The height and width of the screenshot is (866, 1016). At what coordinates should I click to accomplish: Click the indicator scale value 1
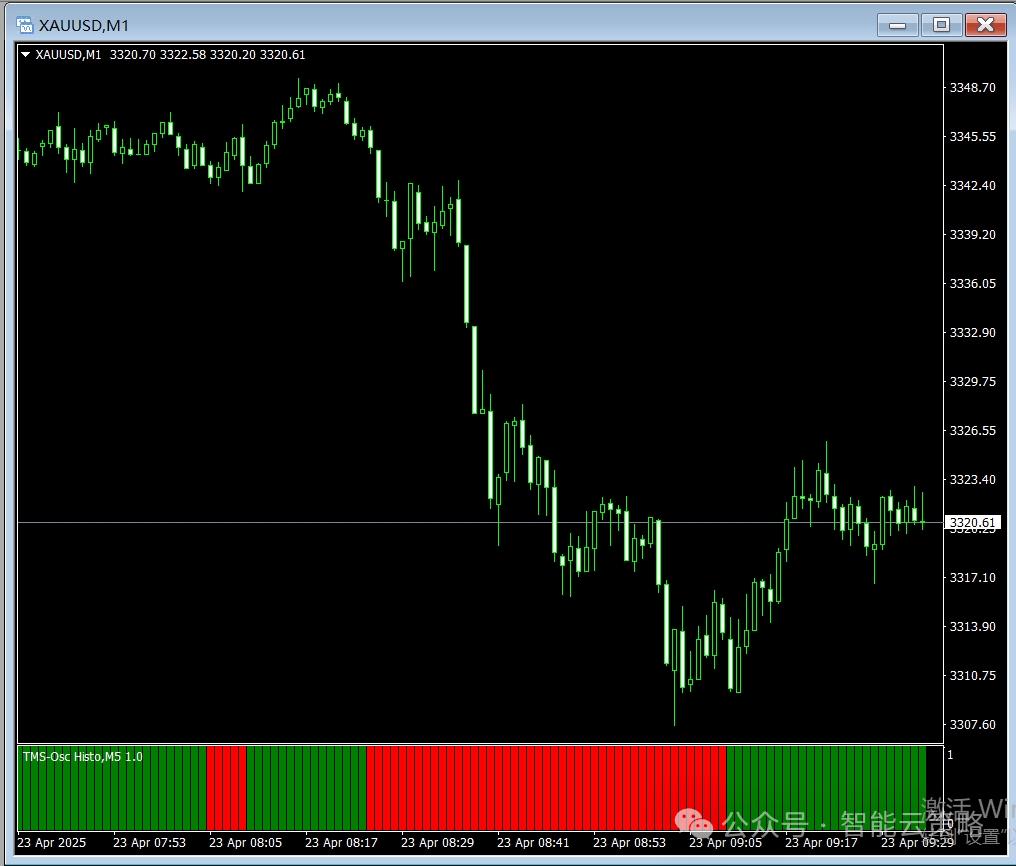pos(951,755)
